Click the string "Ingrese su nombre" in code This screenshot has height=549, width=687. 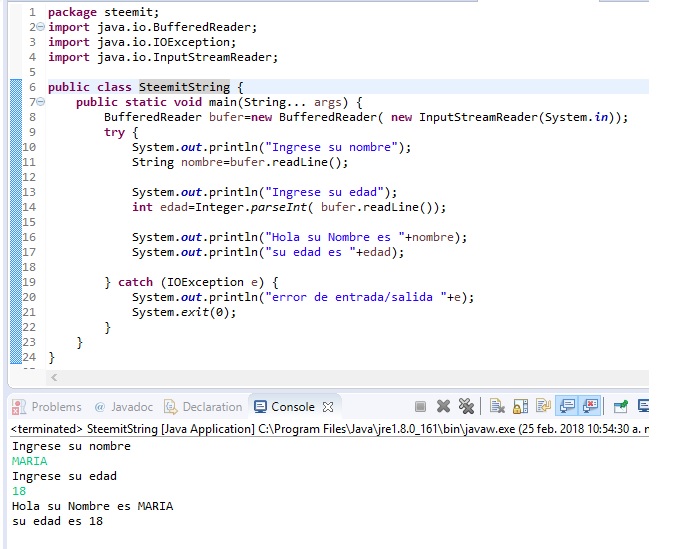coord(331,147)
